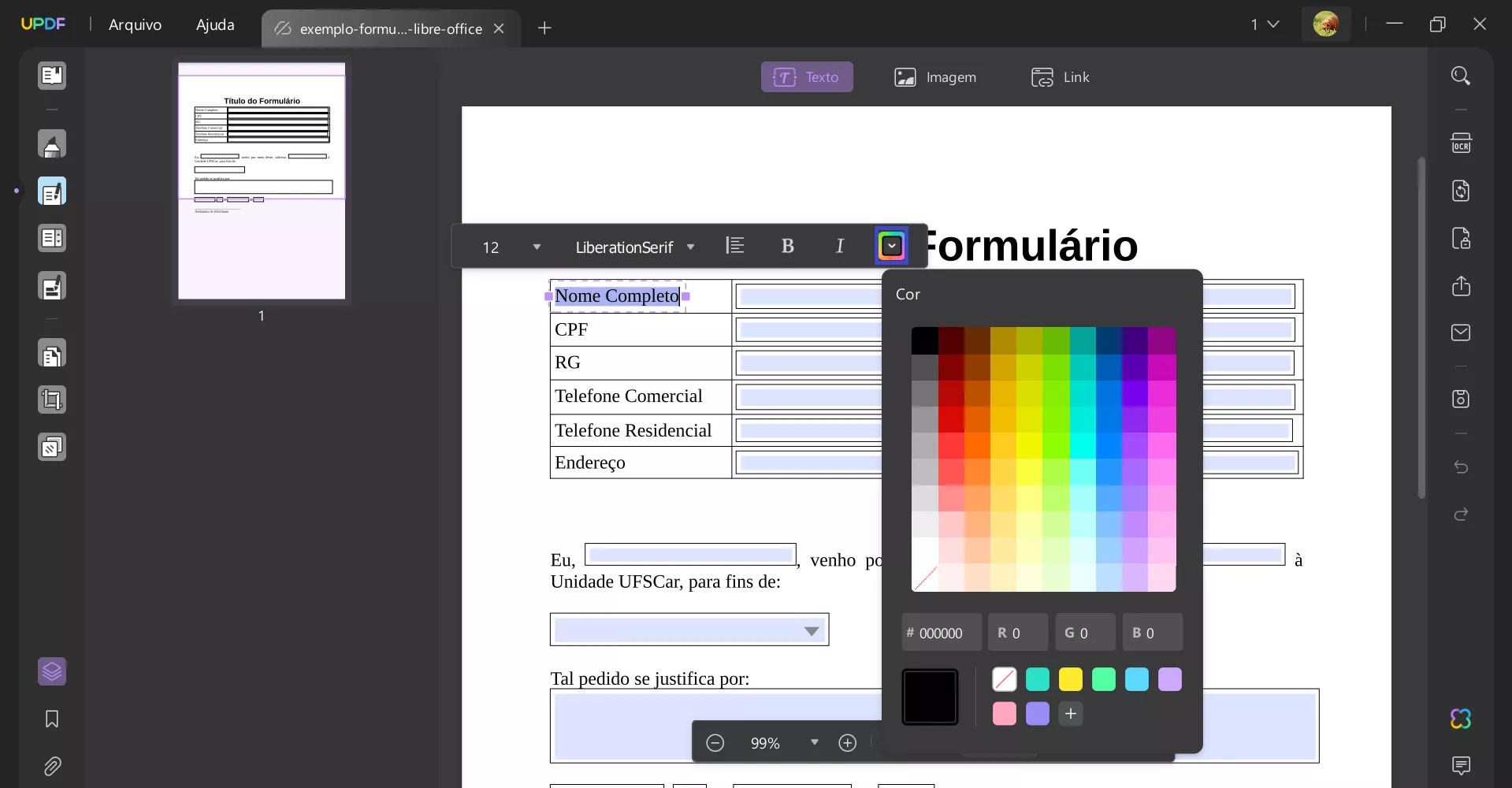Select the Texto edit mode

coord(807,76)
